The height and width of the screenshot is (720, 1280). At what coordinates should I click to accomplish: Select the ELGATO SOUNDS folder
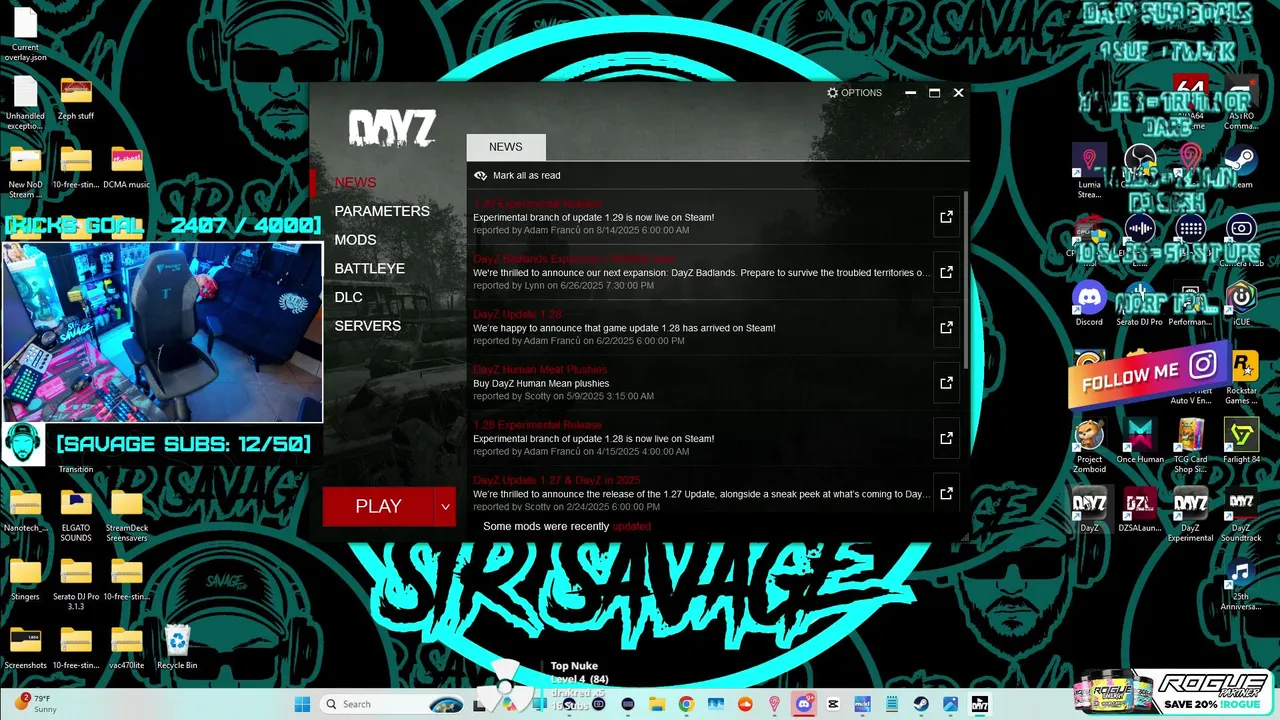[76, 515]
